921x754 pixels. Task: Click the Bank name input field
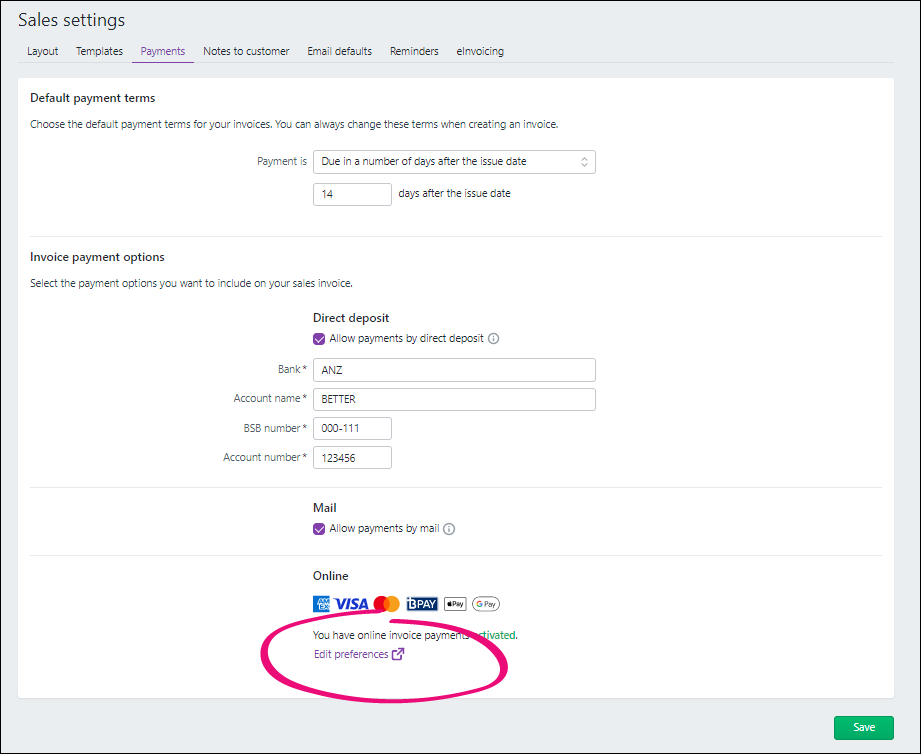(454, 370)
